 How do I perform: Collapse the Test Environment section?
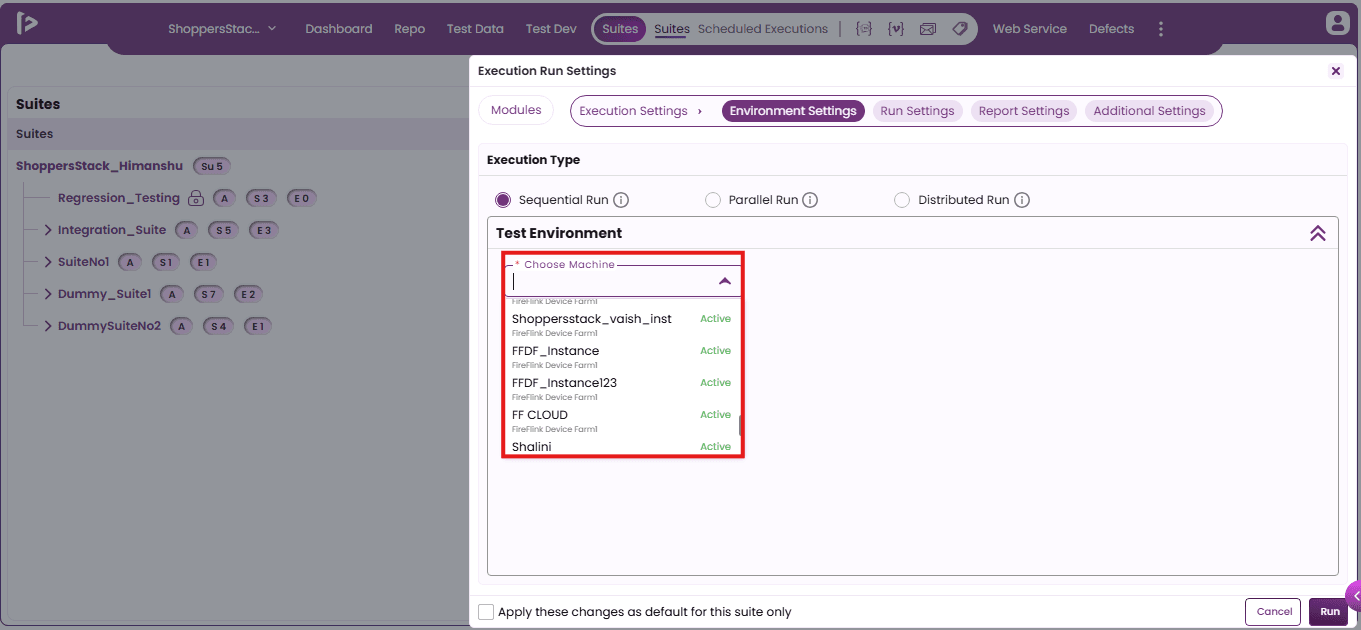(1318, 233)
